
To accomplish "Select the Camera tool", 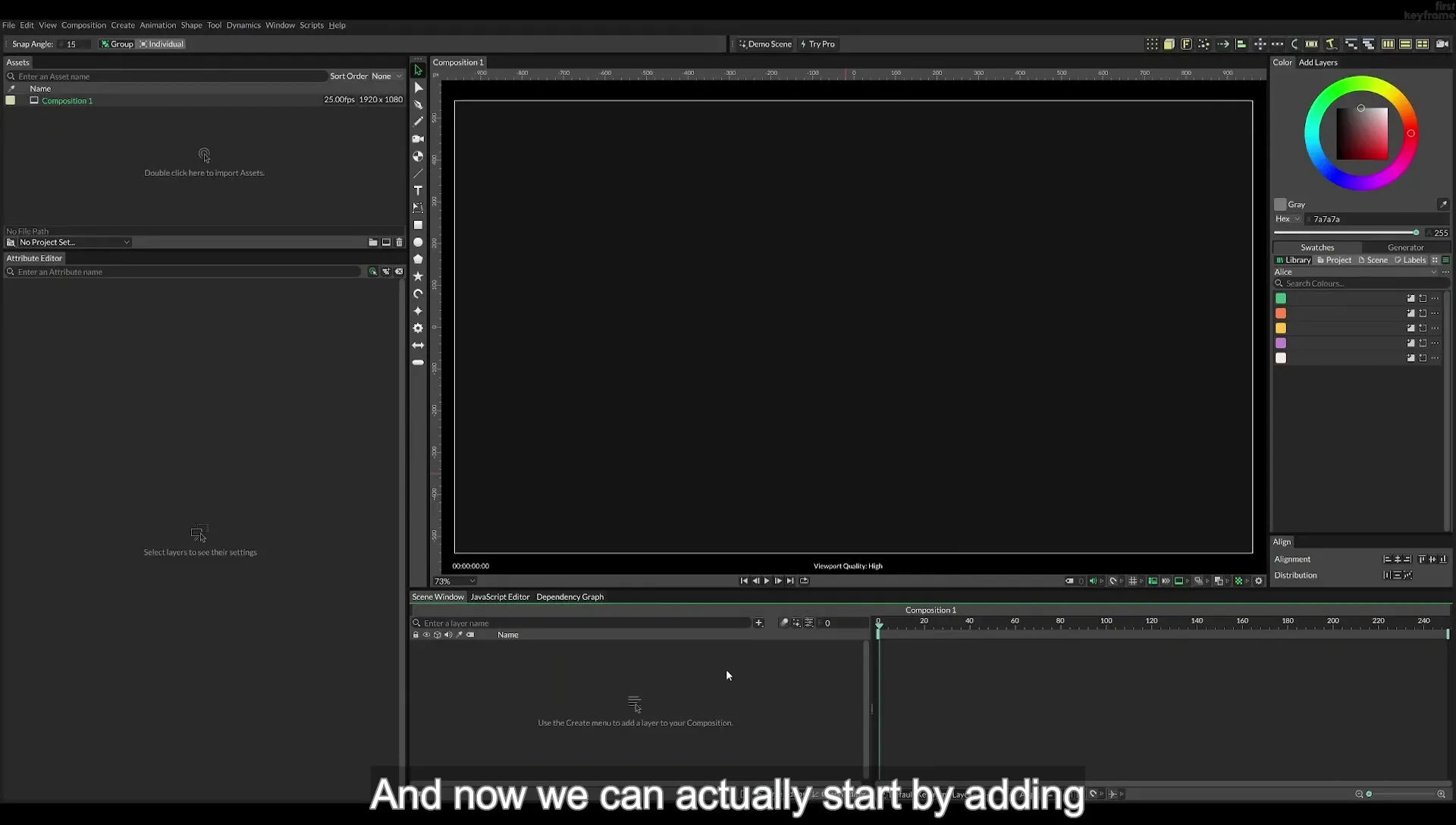I will [418, 139].
